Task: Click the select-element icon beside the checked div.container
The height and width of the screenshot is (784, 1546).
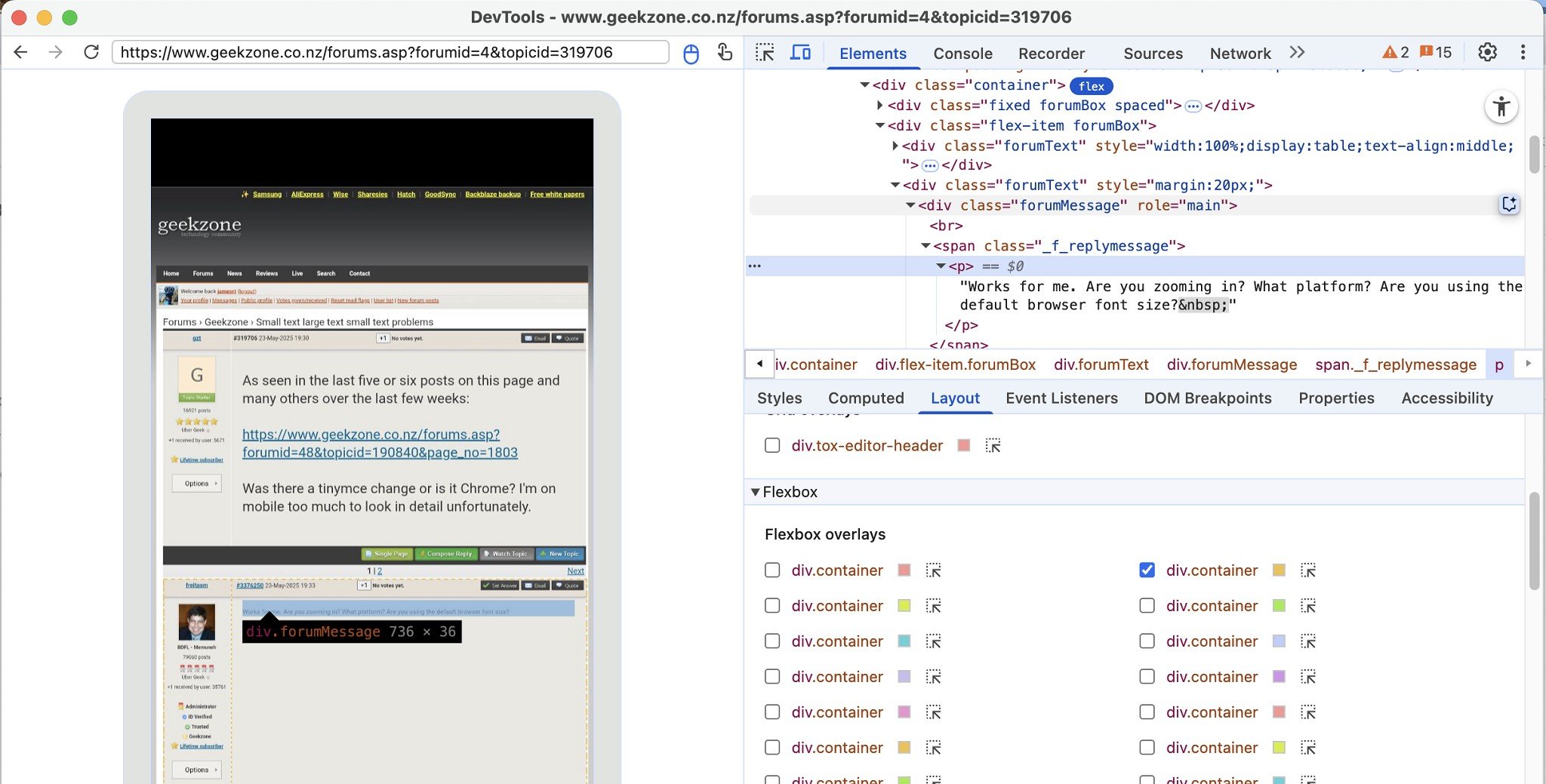Action: (x=1308, y=570)
